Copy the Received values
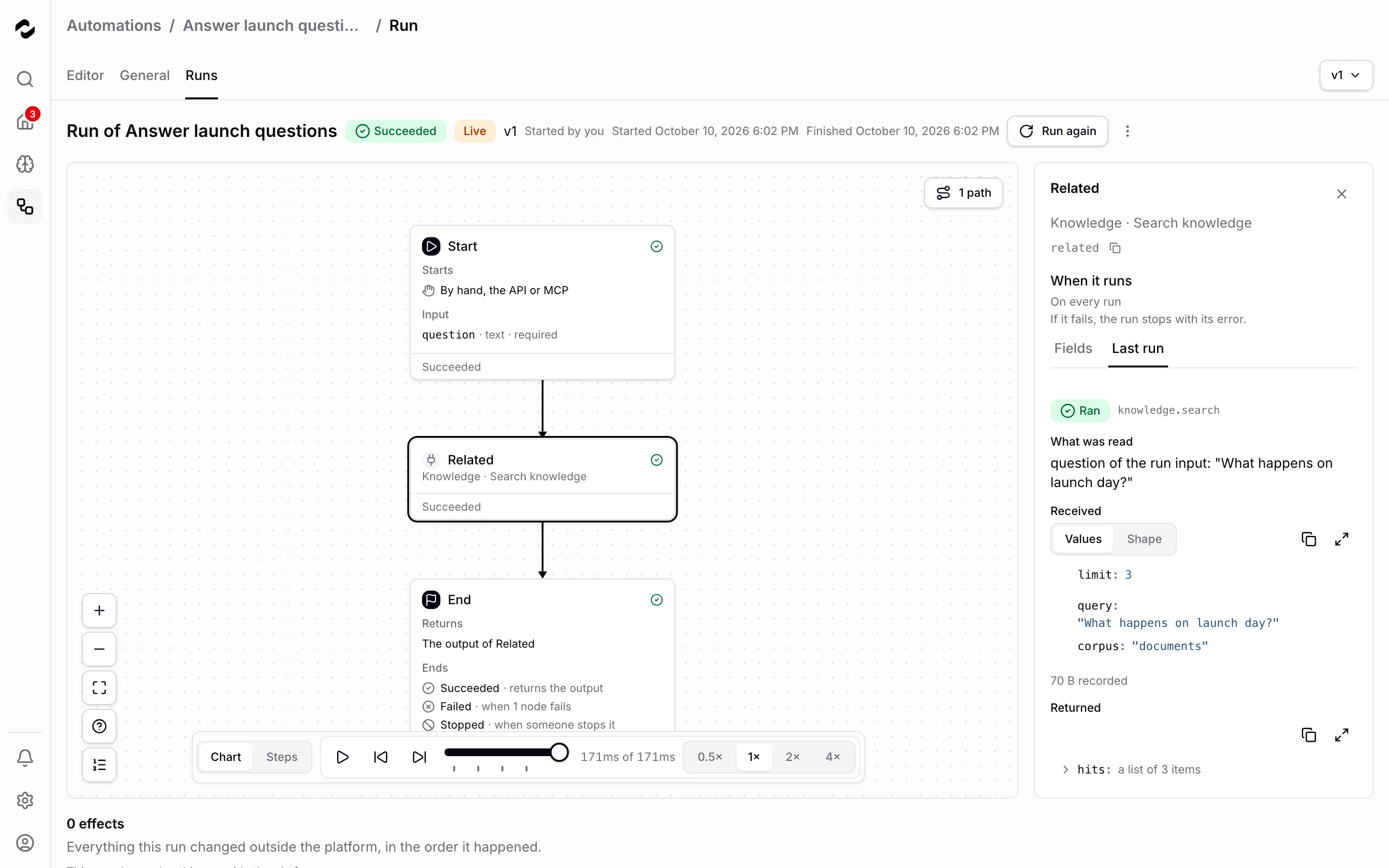Viewport: 1389px width, 868px height. (x=1308, y=539)
